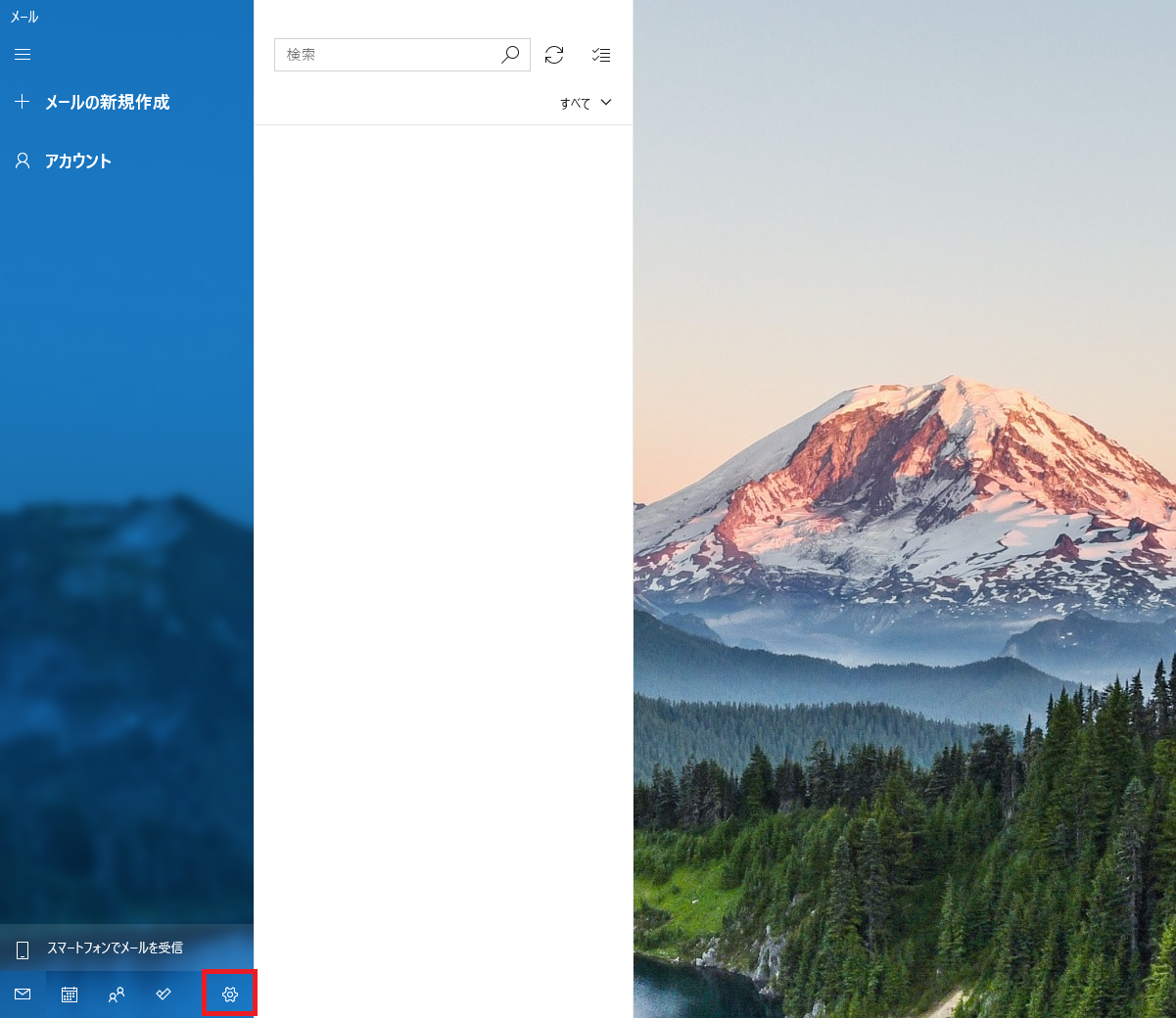Switch to the Calendar app icon
This screenshot has width=1176, height=1018.
click(x=70, y=995)
